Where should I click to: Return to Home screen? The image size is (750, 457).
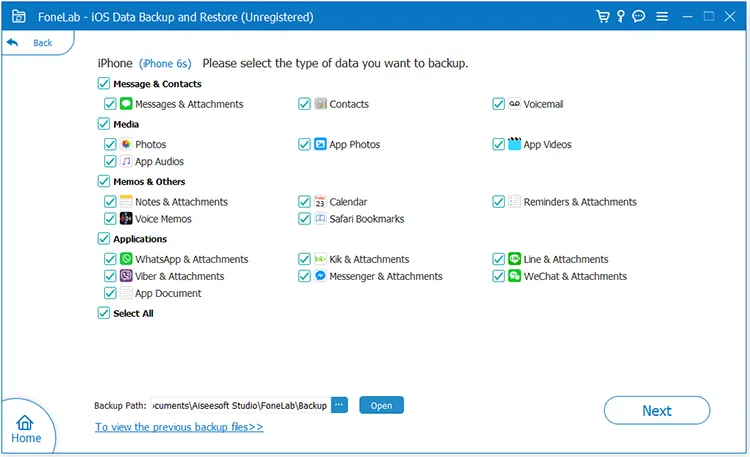pos(26,429)
